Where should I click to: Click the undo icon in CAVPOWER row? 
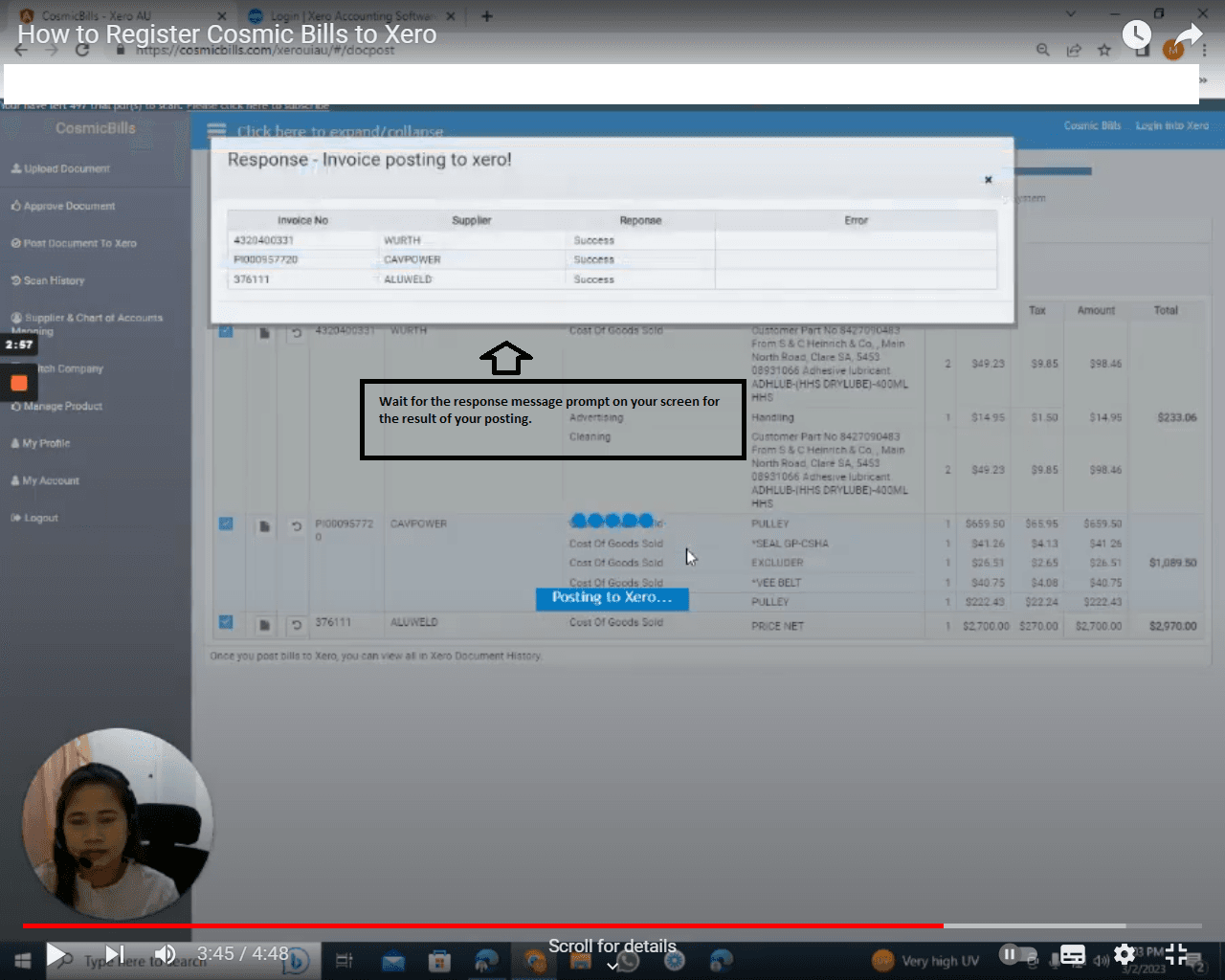pyautogui.click(x=297, y=526)
